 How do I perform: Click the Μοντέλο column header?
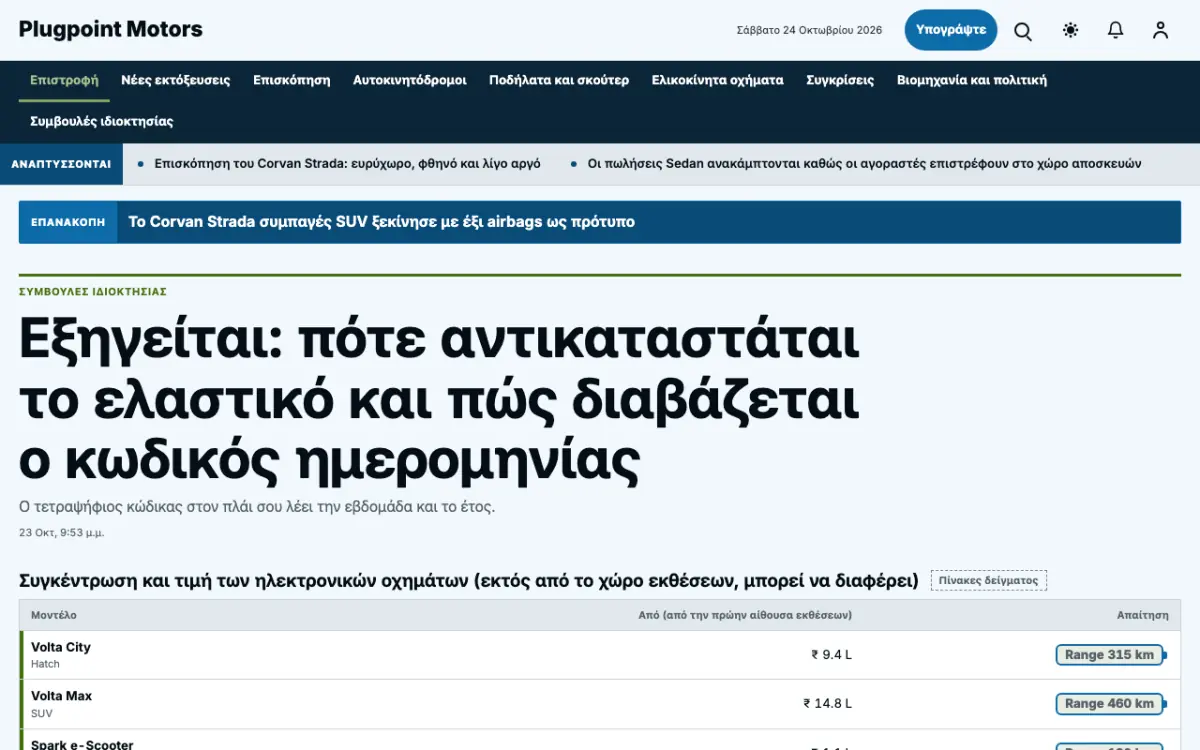tap(54, 615)
